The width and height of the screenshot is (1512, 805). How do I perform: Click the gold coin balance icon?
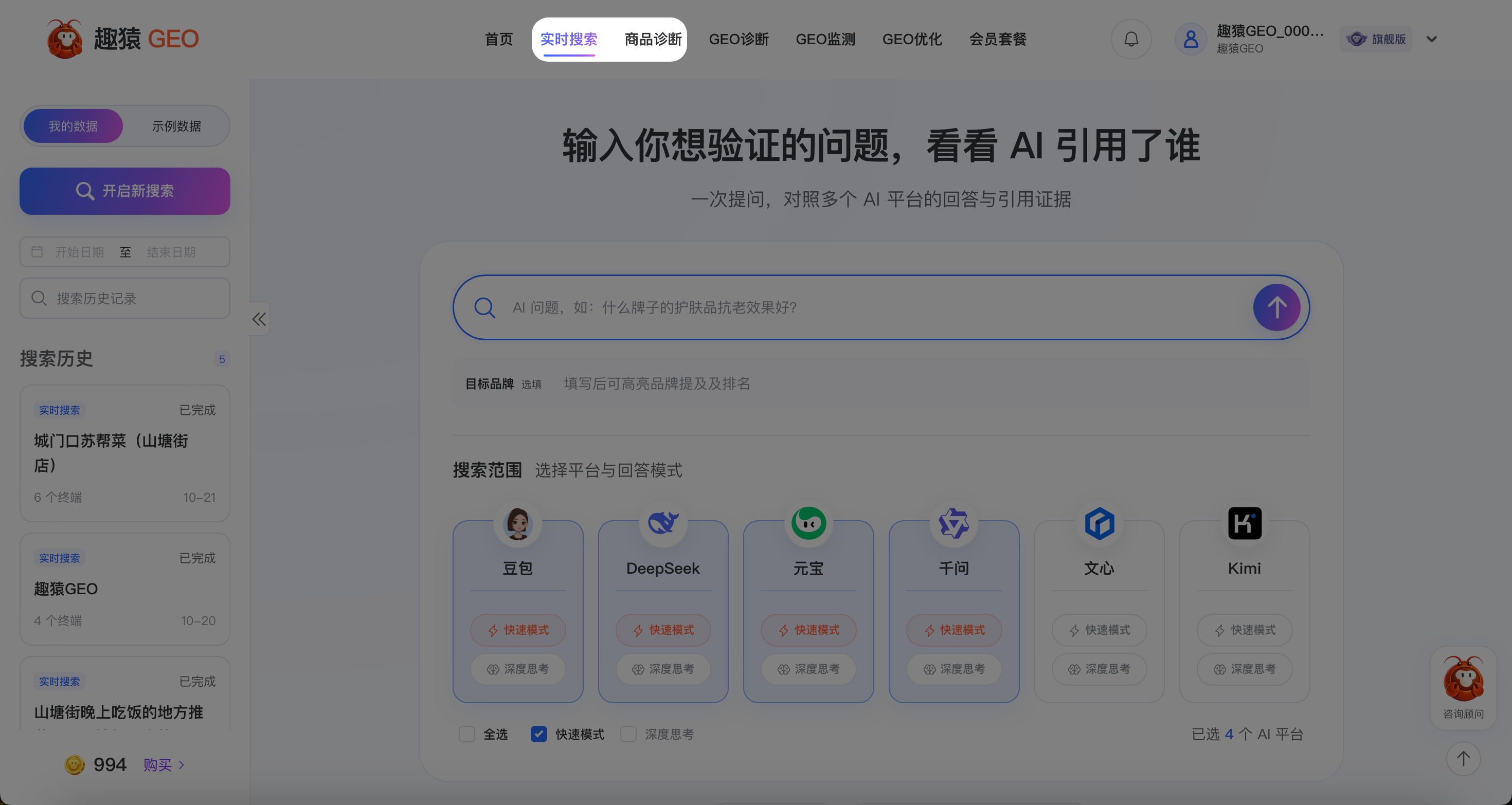pyautogui.click(x=75, y=764)
